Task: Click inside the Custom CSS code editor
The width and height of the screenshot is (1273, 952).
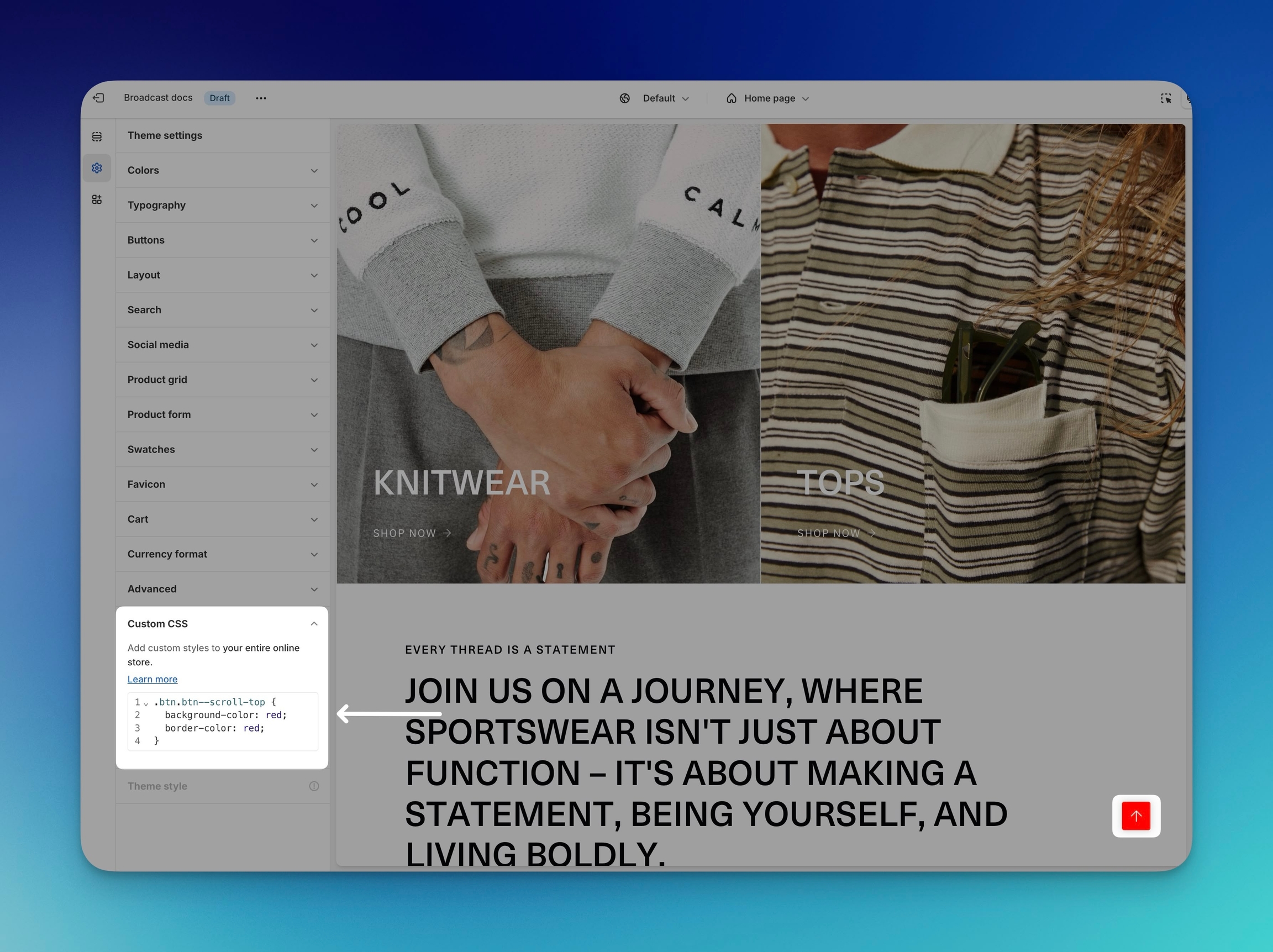Action: click(x=230, y=722)
